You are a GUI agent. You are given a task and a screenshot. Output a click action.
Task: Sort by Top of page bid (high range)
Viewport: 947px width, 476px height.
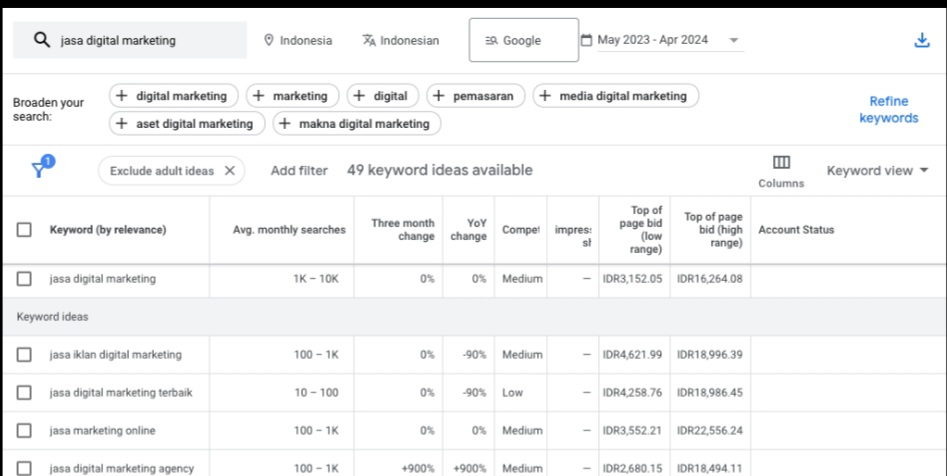coord(713,230)
